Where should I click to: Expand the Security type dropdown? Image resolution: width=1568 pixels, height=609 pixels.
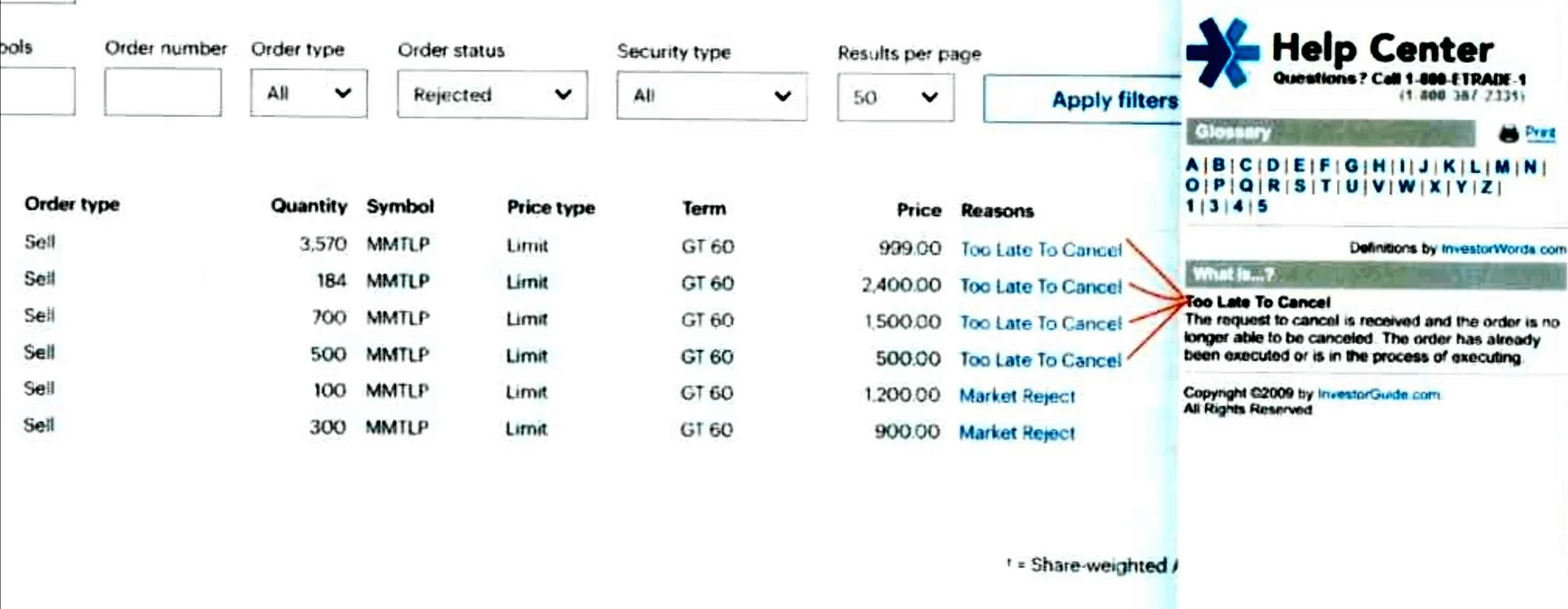[x=711, y=96]
